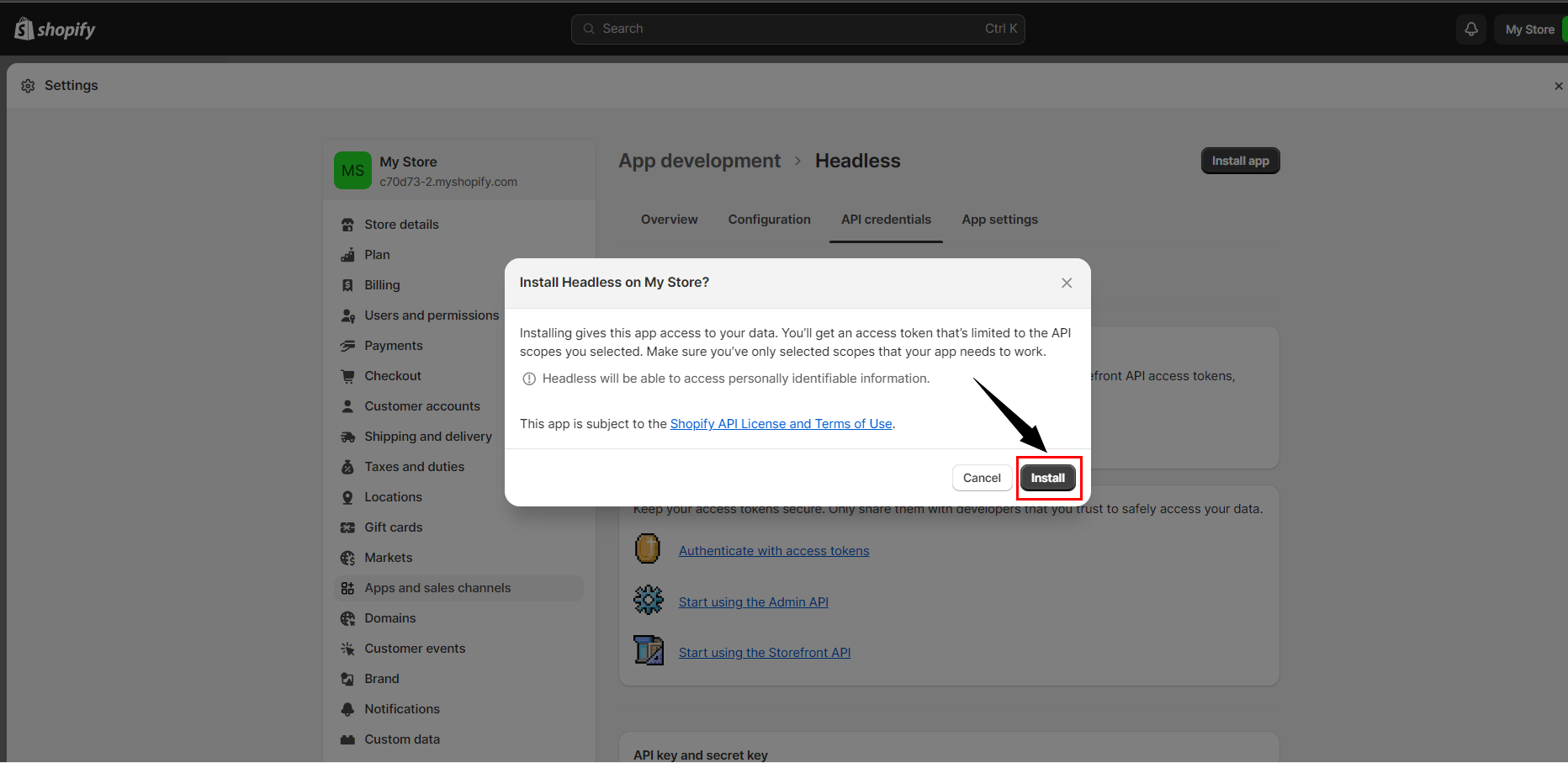Click the Checkout cart icon
This screenshot has width=1568, height=763.
tap(347, 376)
